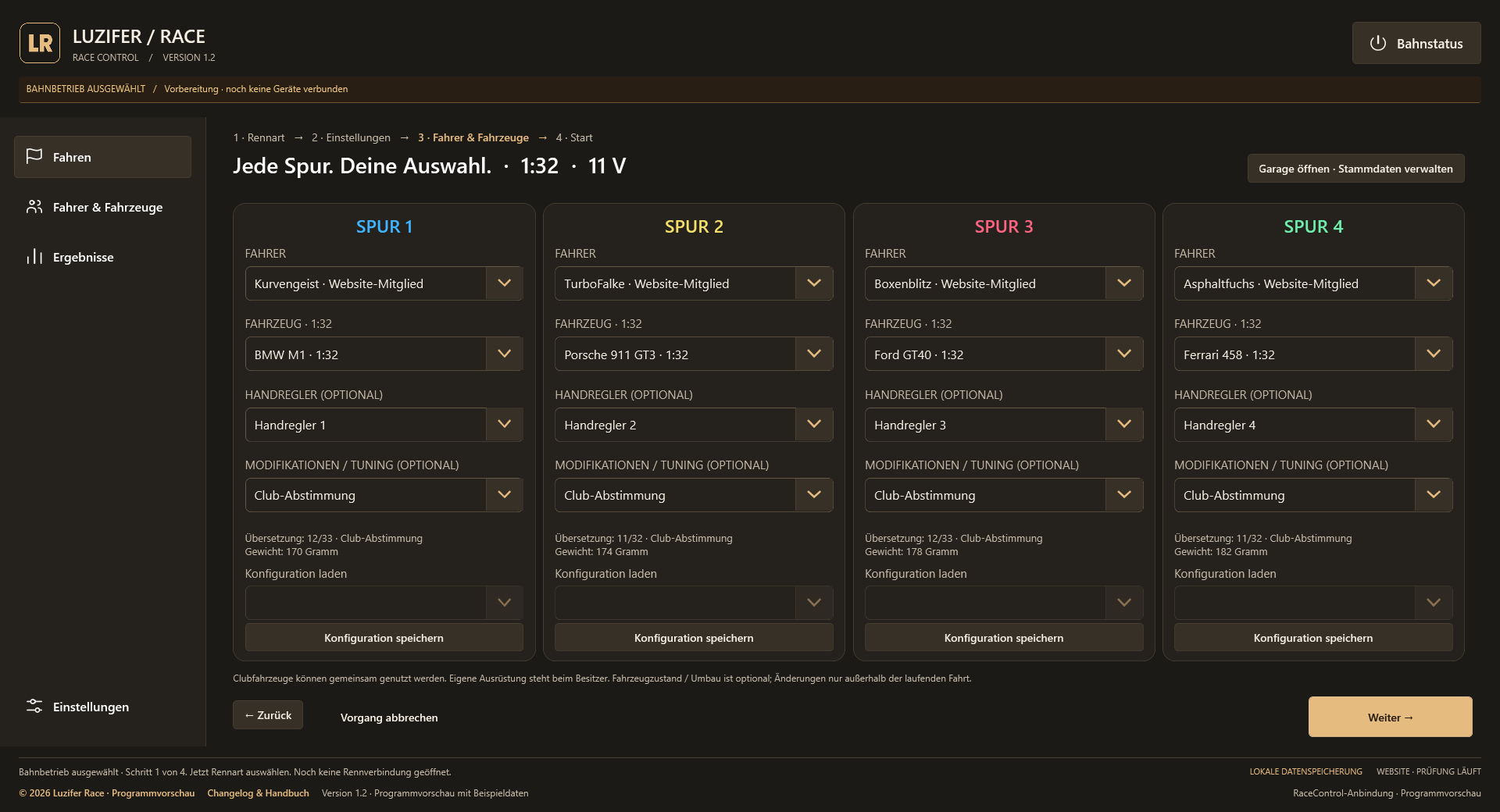The width and height of the screenshot is (1500, 812).
Task: Save configuration for Spur 4
Action: pos(1313,638)
